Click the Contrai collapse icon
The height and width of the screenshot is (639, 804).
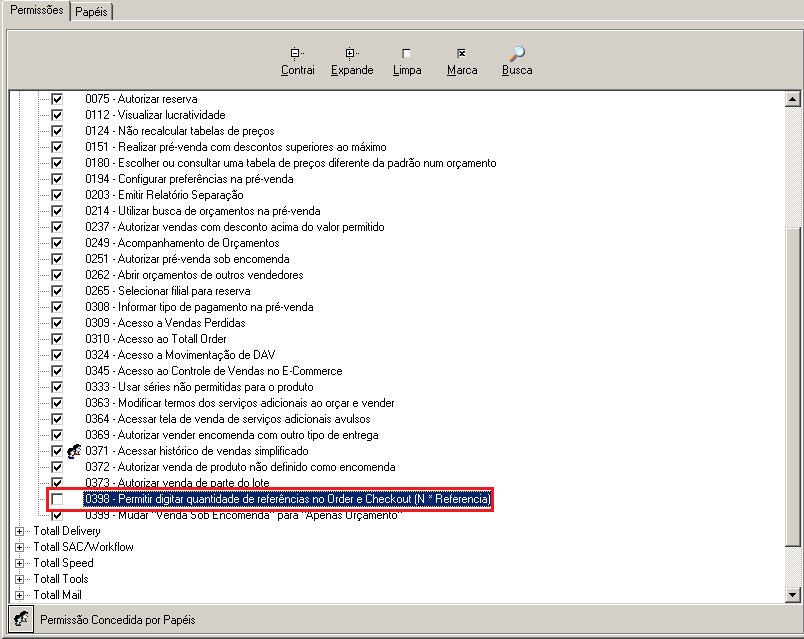click(x=297, y=54)
